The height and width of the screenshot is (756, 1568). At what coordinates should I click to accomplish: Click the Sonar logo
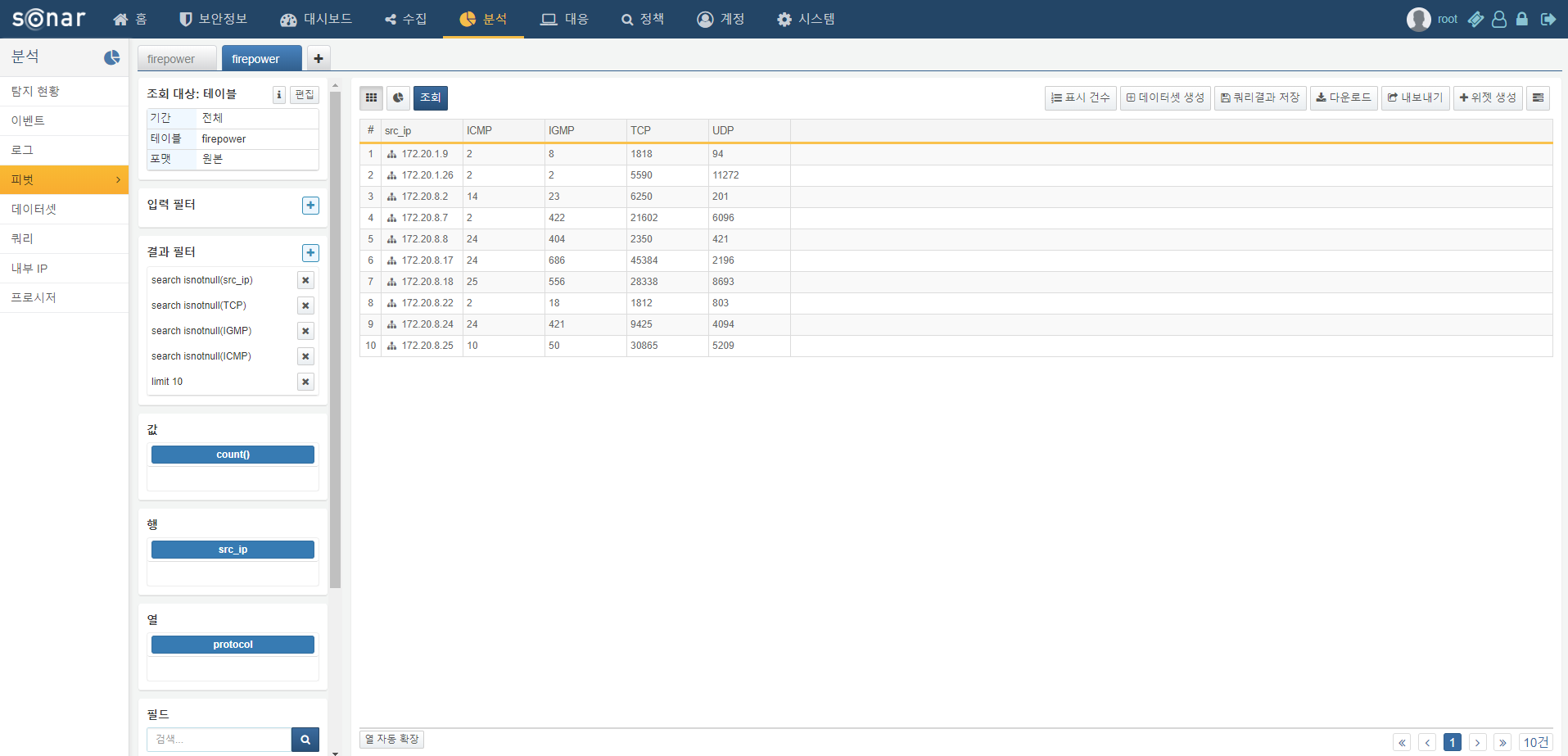(48, 19)
